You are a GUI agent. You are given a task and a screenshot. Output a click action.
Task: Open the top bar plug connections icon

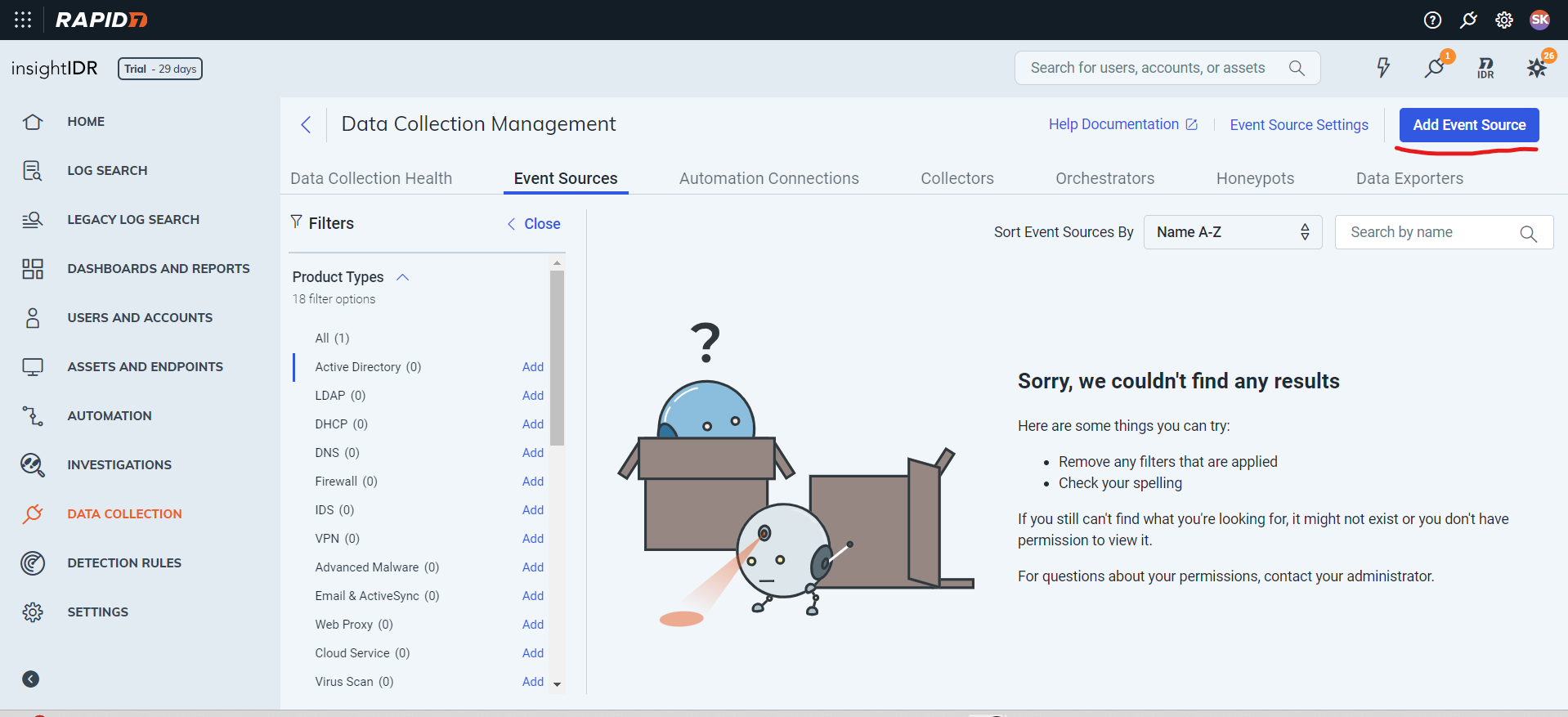point(1468,20)
